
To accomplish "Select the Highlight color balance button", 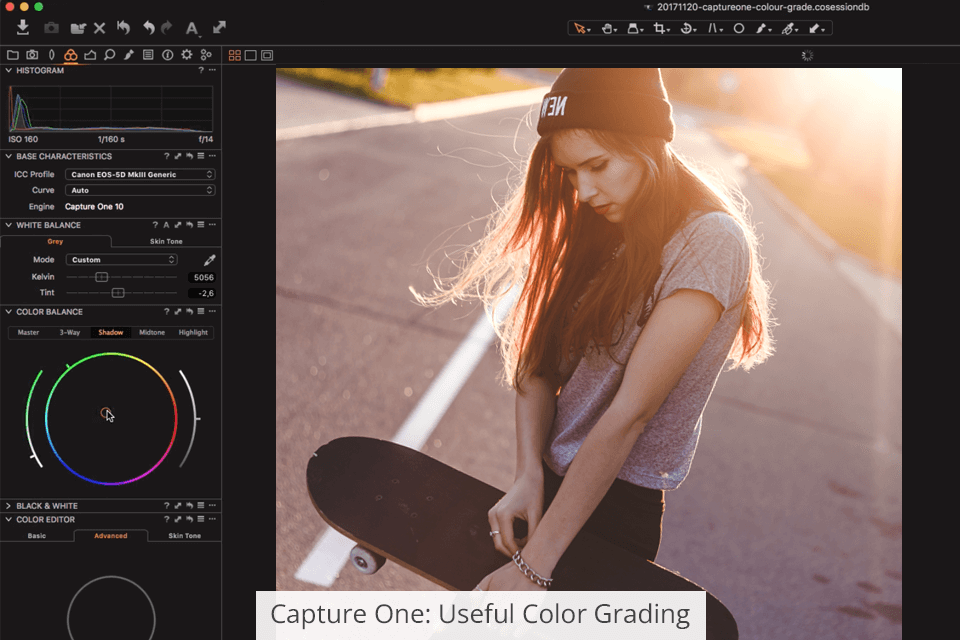I will pyautogui.click(x=193, y=332).
